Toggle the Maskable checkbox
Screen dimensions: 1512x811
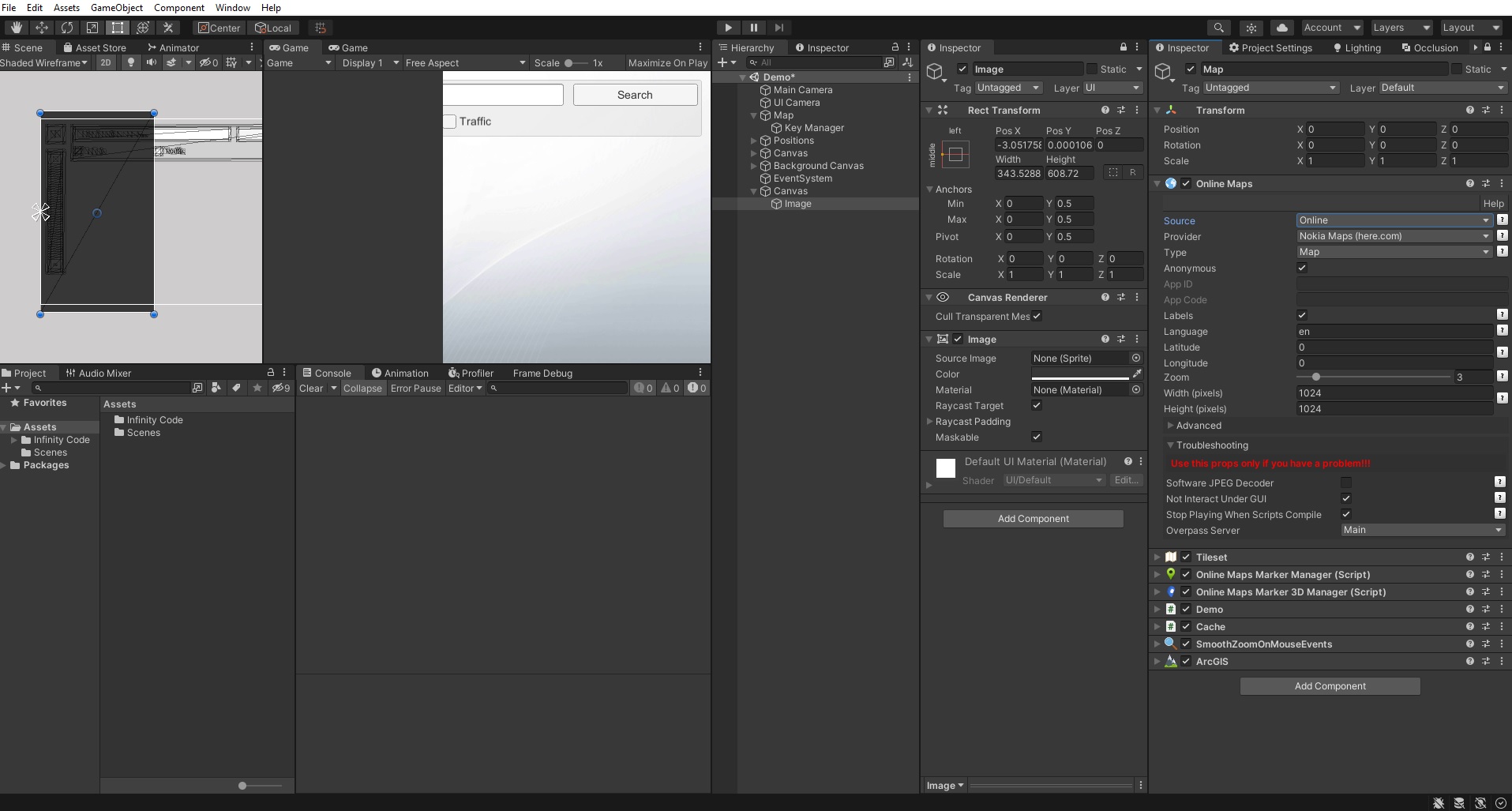pos(1037,437)
